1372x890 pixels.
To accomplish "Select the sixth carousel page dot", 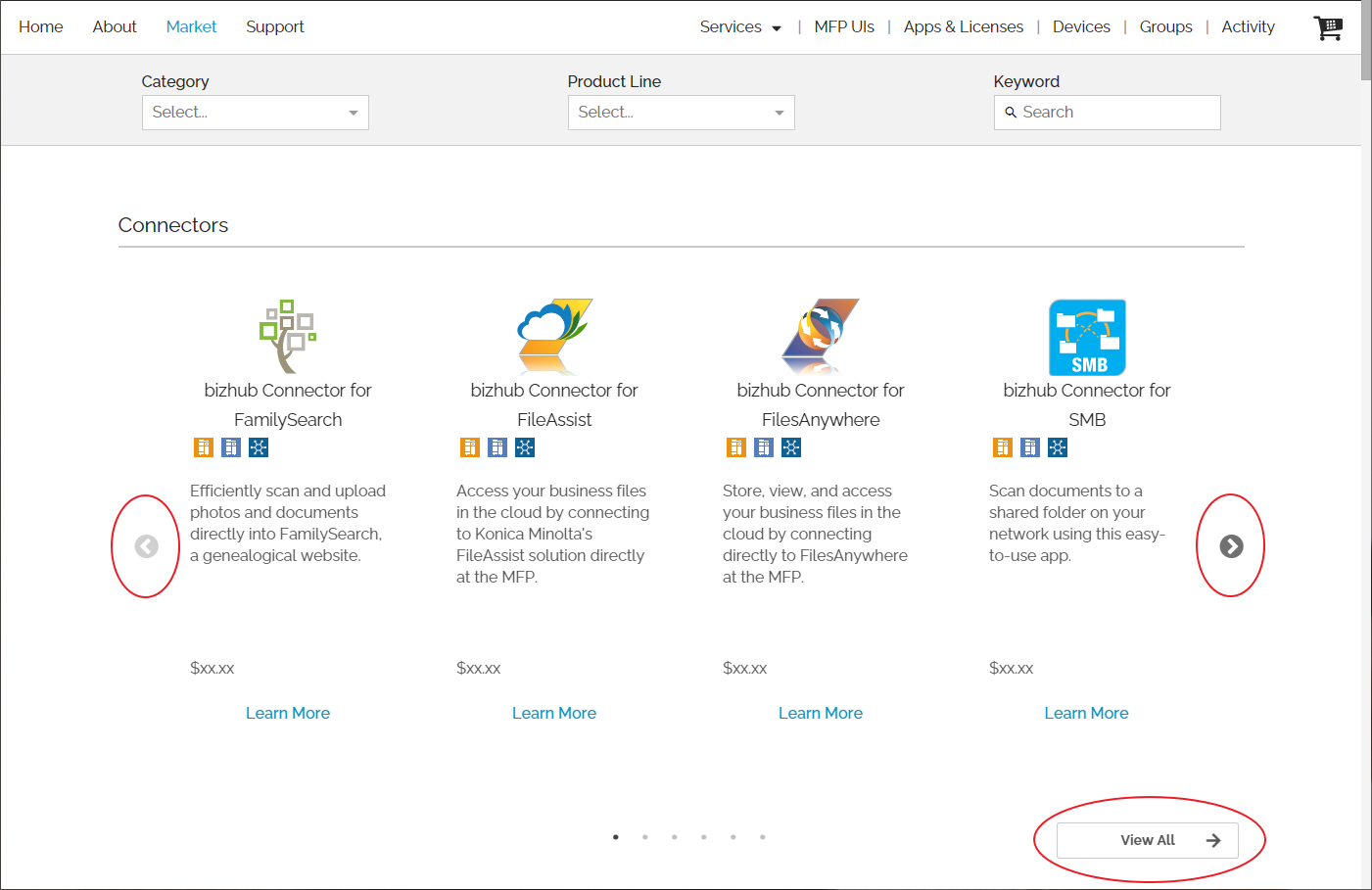I will 763,837.
